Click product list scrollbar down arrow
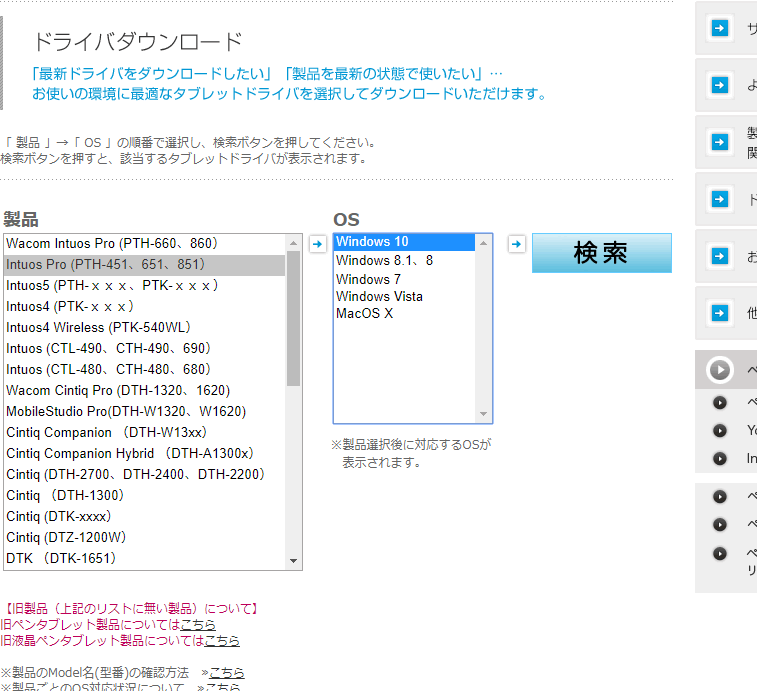Screen dimensions: 757x691 tap(294, 561)
